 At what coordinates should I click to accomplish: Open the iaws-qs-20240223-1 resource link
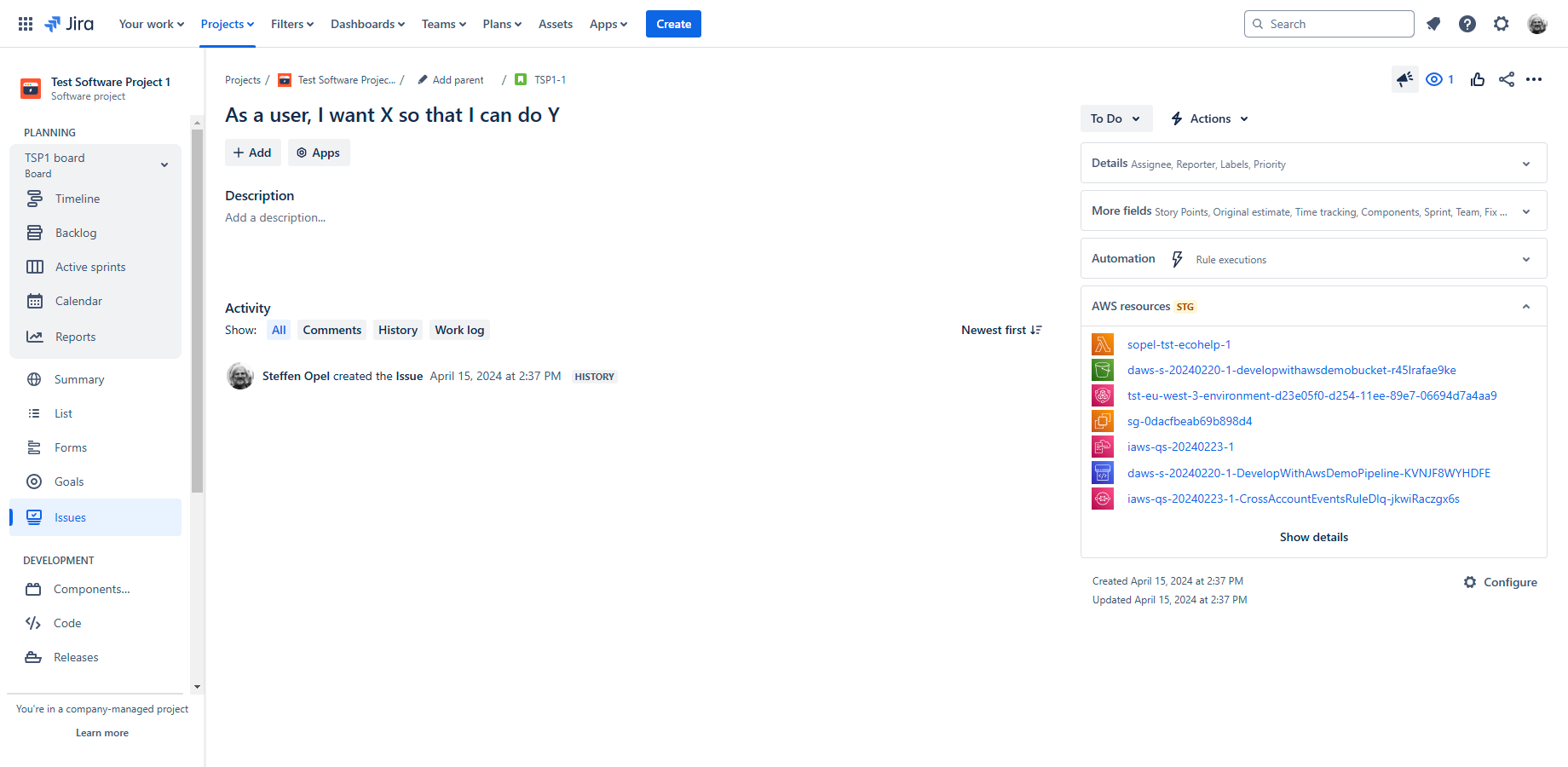1180,447
